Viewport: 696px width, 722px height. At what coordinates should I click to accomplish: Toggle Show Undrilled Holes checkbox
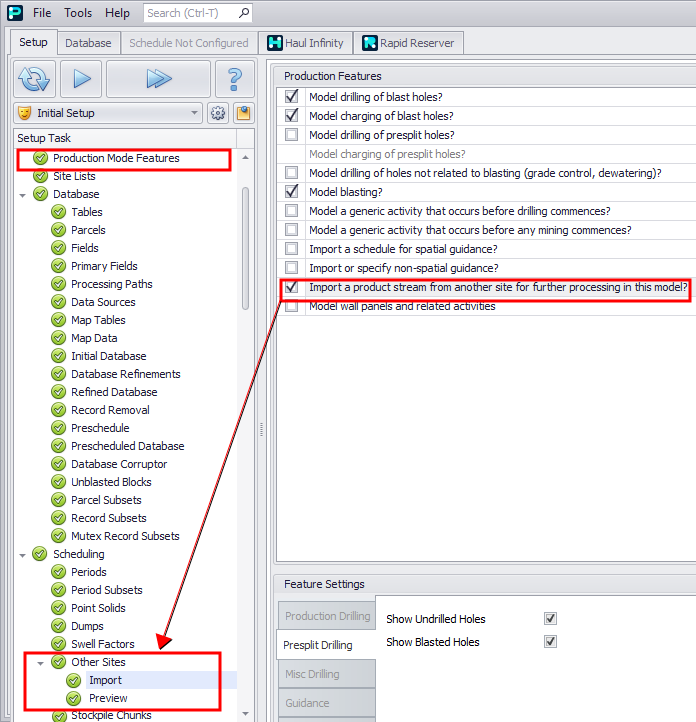(551, 618)
